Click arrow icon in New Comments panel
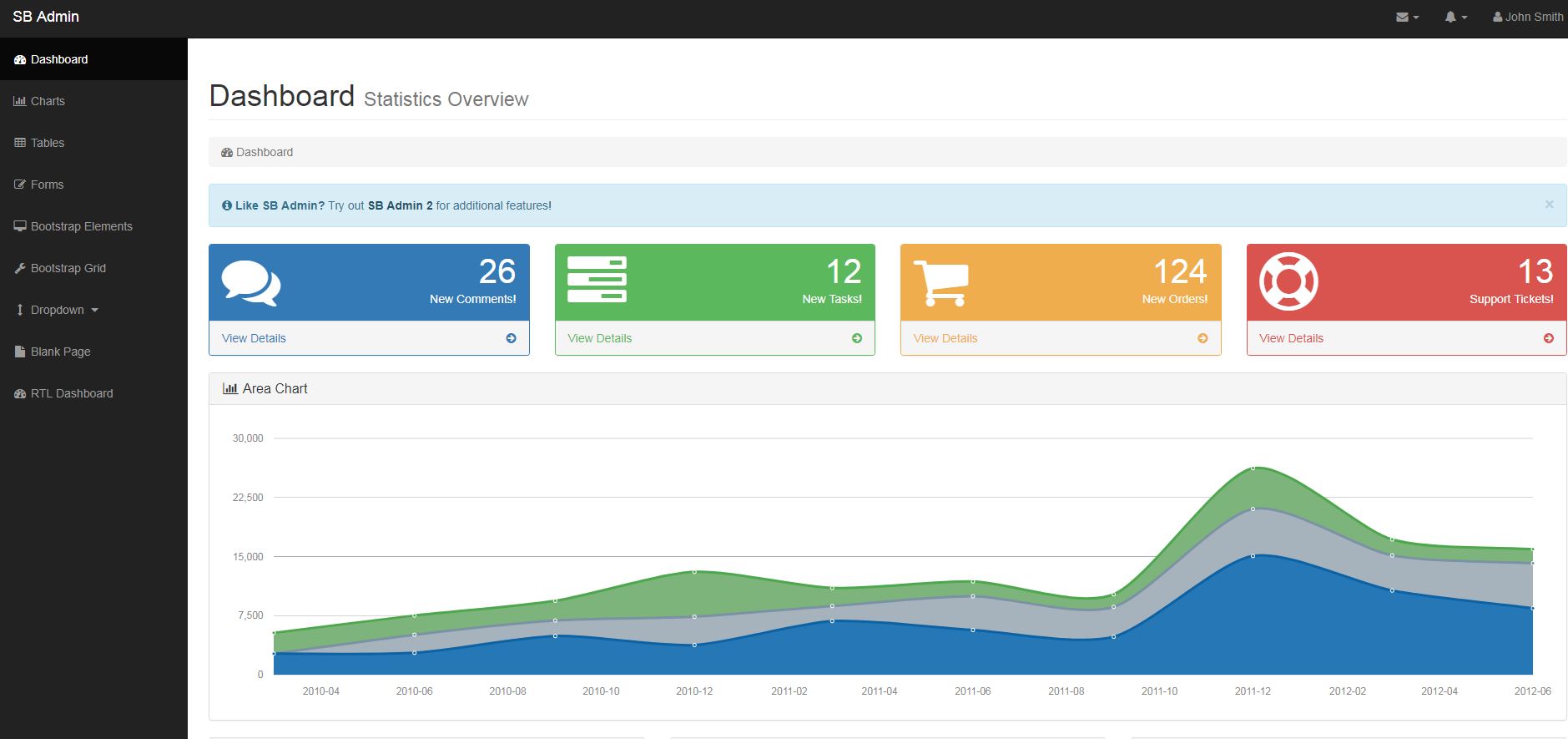The height and width of the screenshot is (739, 1568). [x=511, y=338]
